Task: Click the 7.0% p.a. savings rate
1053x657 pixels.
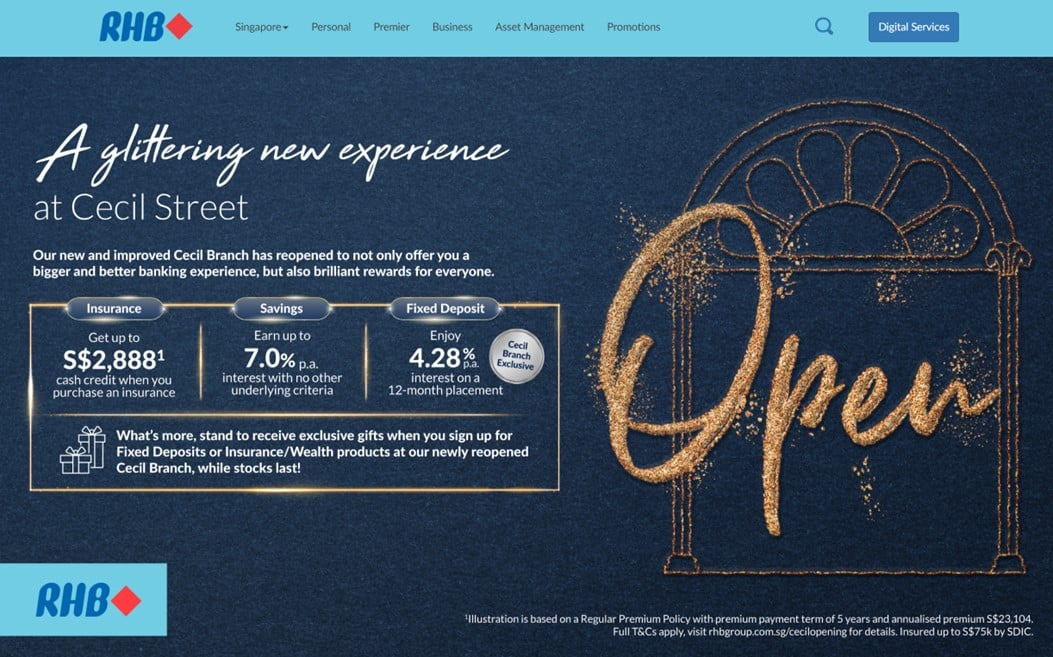Action: [281, 357]
